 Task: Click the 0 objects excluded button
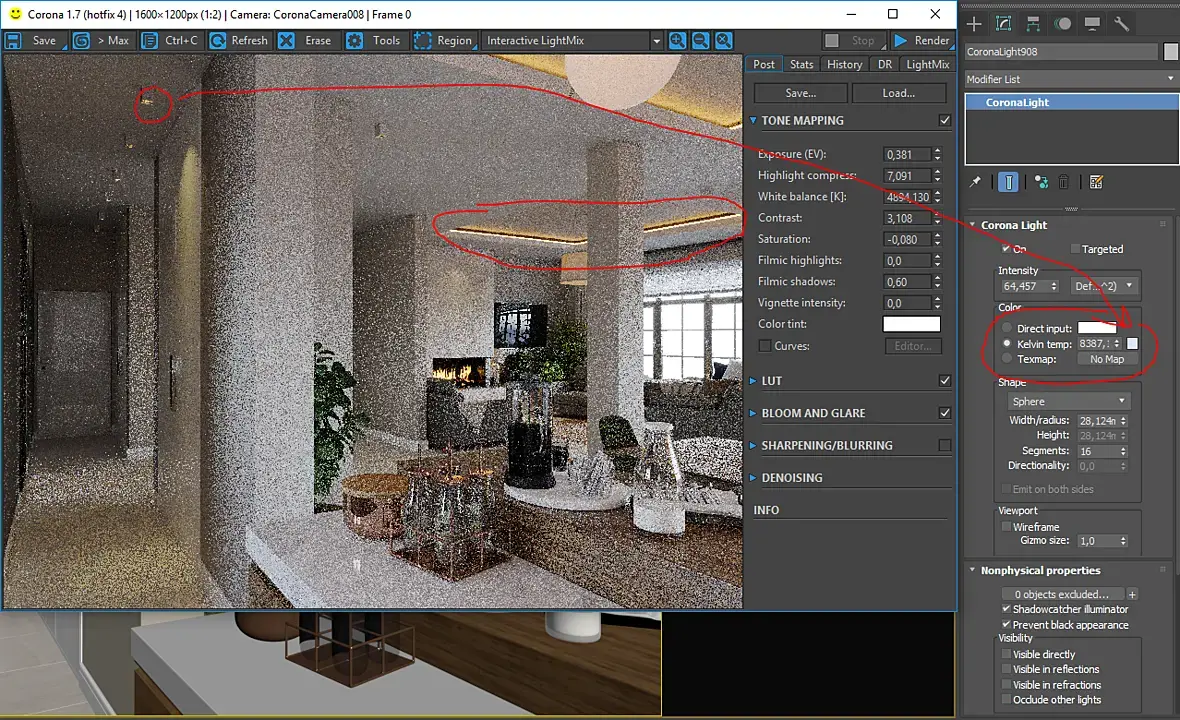coord(1062,594)
